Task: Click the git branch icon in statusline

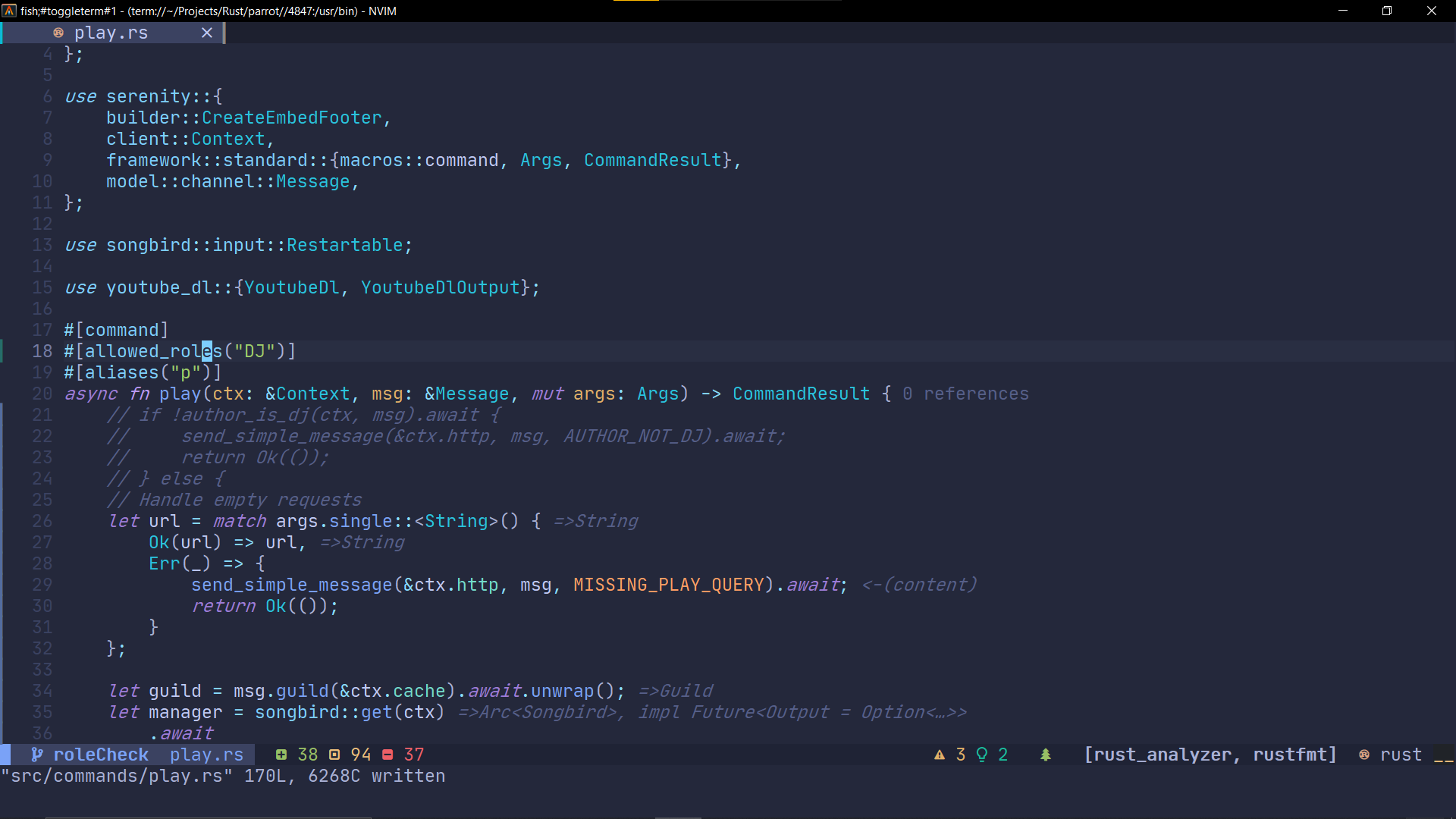Action: (x=36, y=755)
